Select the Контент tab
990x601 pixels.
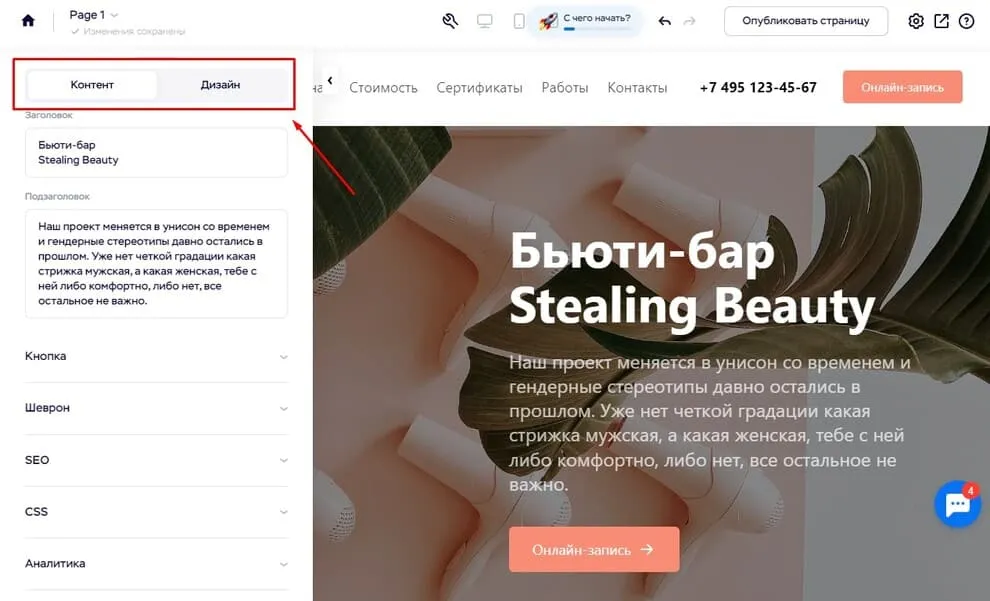[92, 85]
